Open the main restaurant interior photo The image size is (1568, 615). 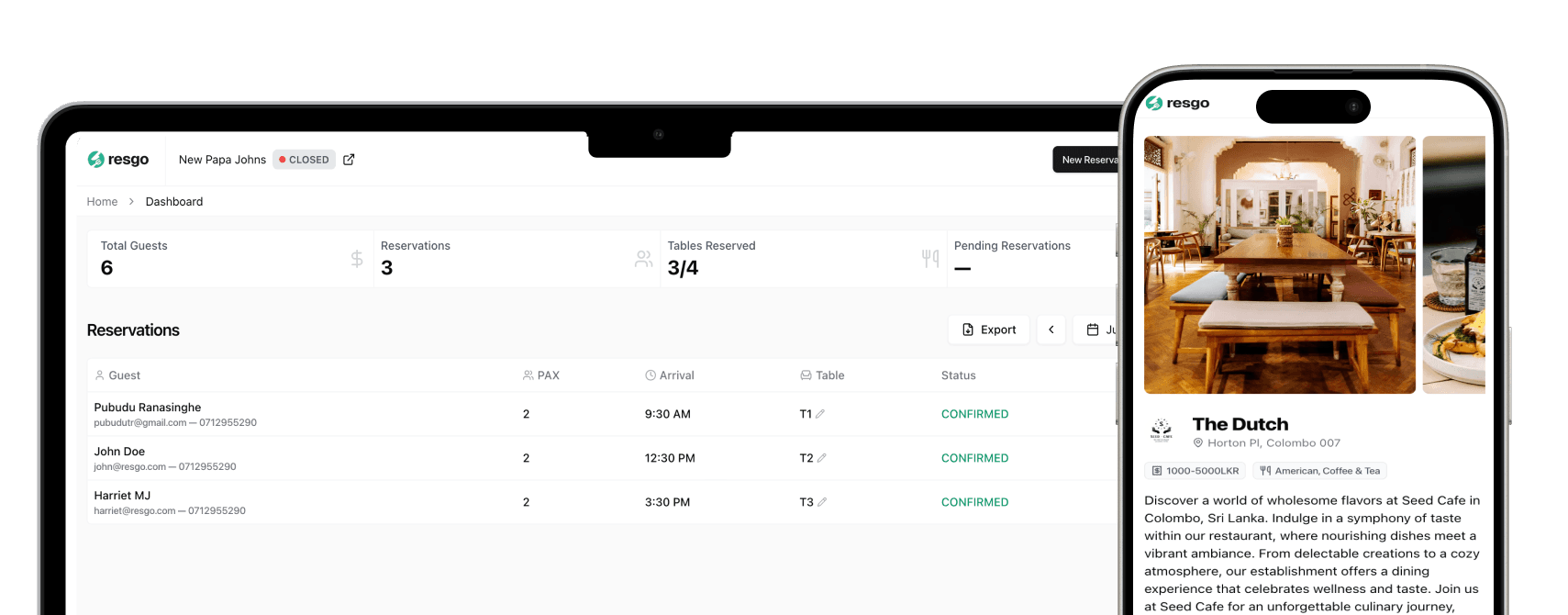click(x=1280, y=264)
